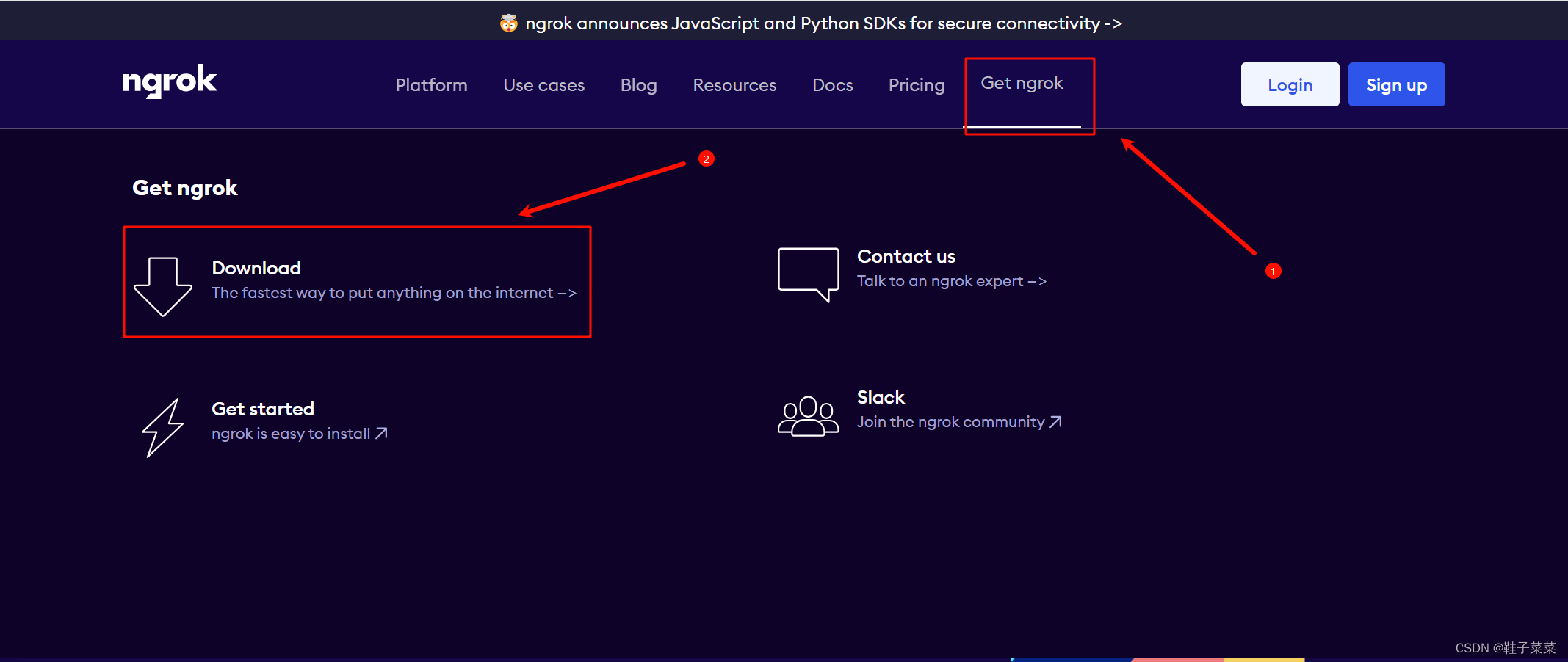The image size is (1568, 662).
Task: Click the external arrow beside 'ngrok is easy to install'
Action: pos(382,433)
